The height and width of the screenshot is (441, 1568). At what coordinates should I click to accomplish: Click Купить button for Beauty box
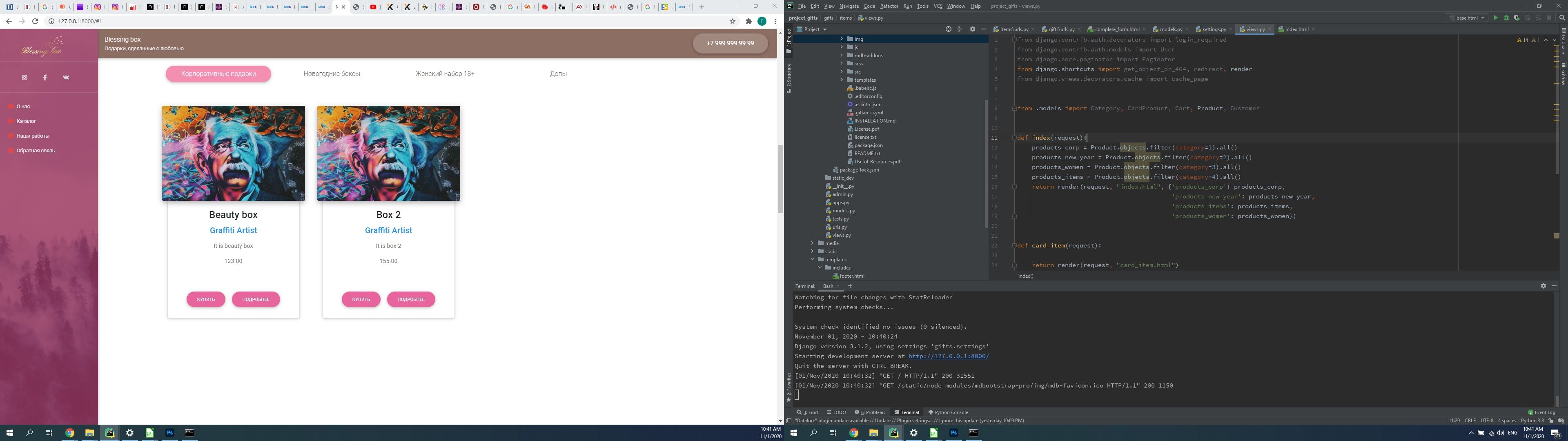point(206,300)
